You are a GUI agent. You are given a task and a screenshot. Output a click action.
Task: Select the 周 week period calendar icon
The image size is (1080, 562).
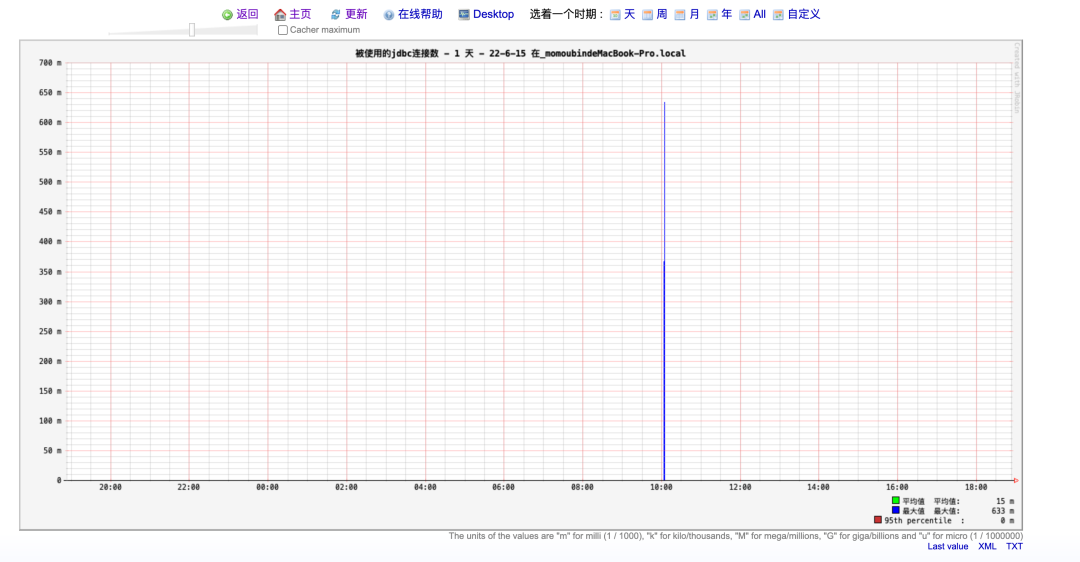[647, 14]
